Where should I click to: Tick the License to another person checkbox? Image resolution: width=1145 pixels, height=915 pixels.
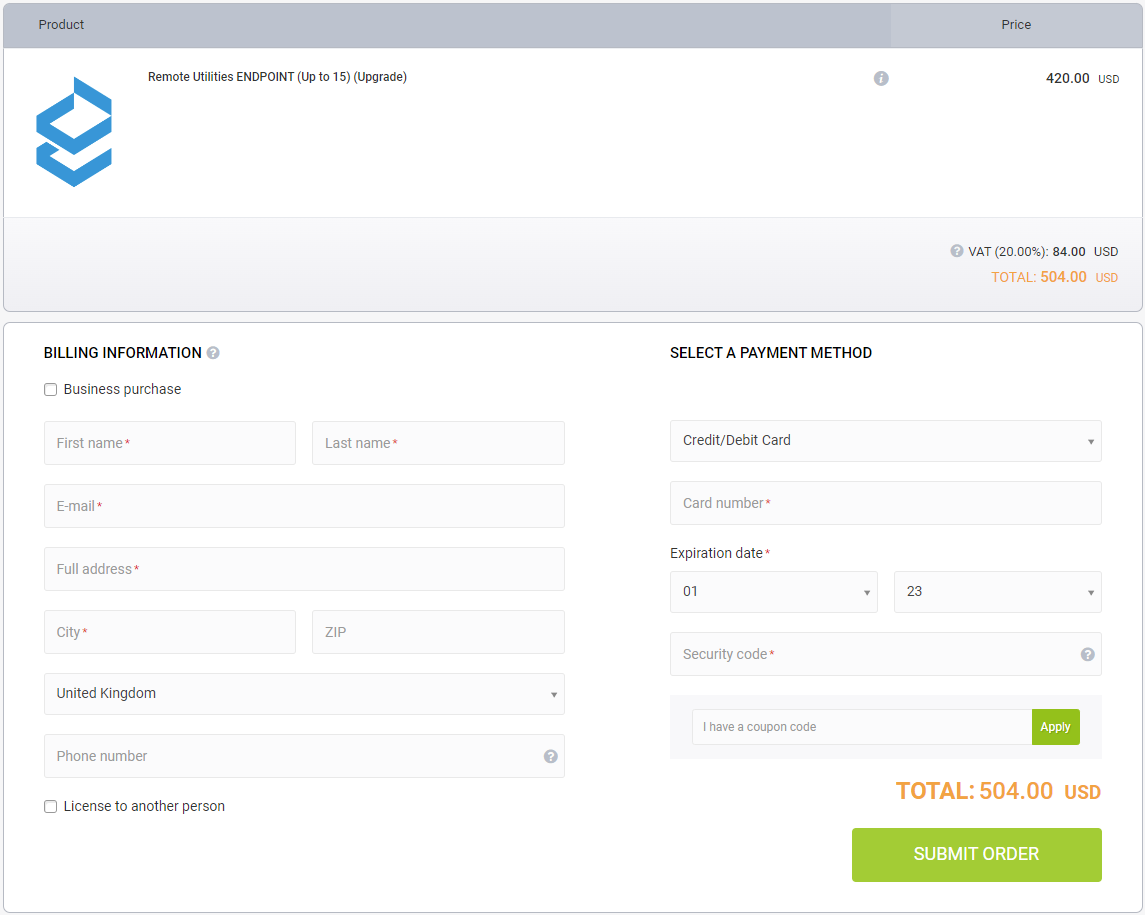[51, 807]
